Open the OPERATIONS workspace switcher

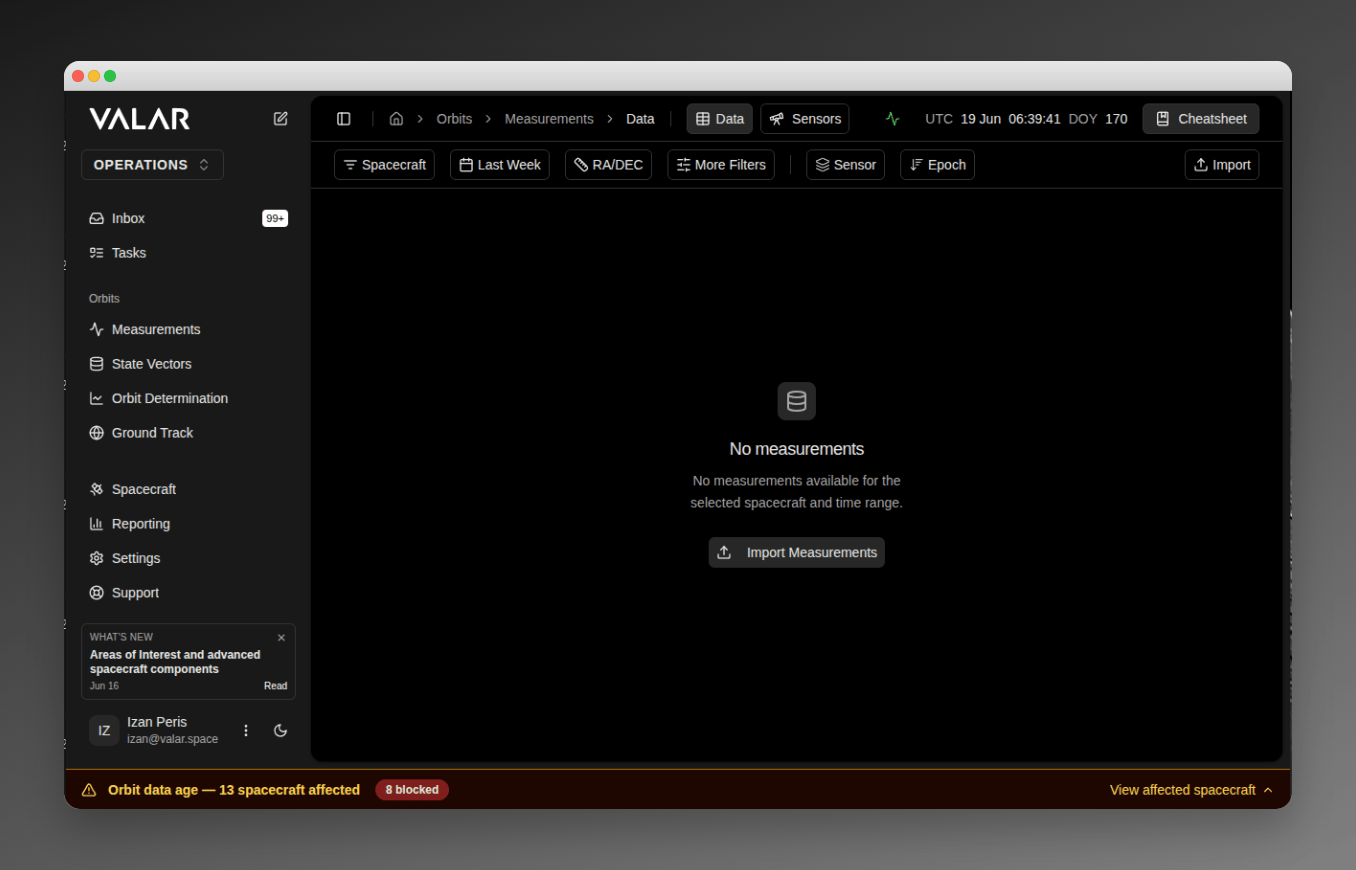click(x=152, y=165)
